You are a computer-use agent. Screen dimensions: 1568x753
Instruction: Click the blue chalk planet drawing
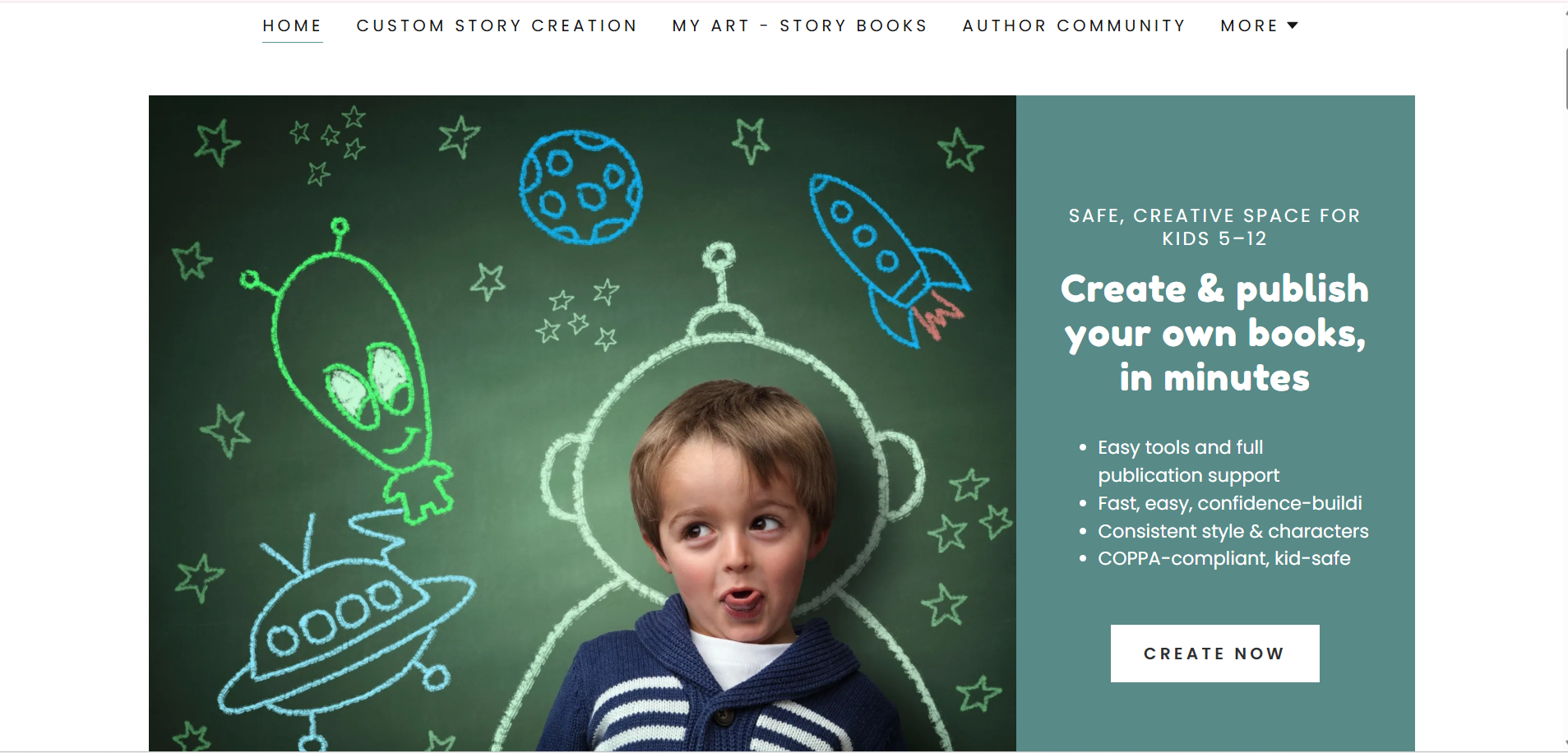pos(580,187)
